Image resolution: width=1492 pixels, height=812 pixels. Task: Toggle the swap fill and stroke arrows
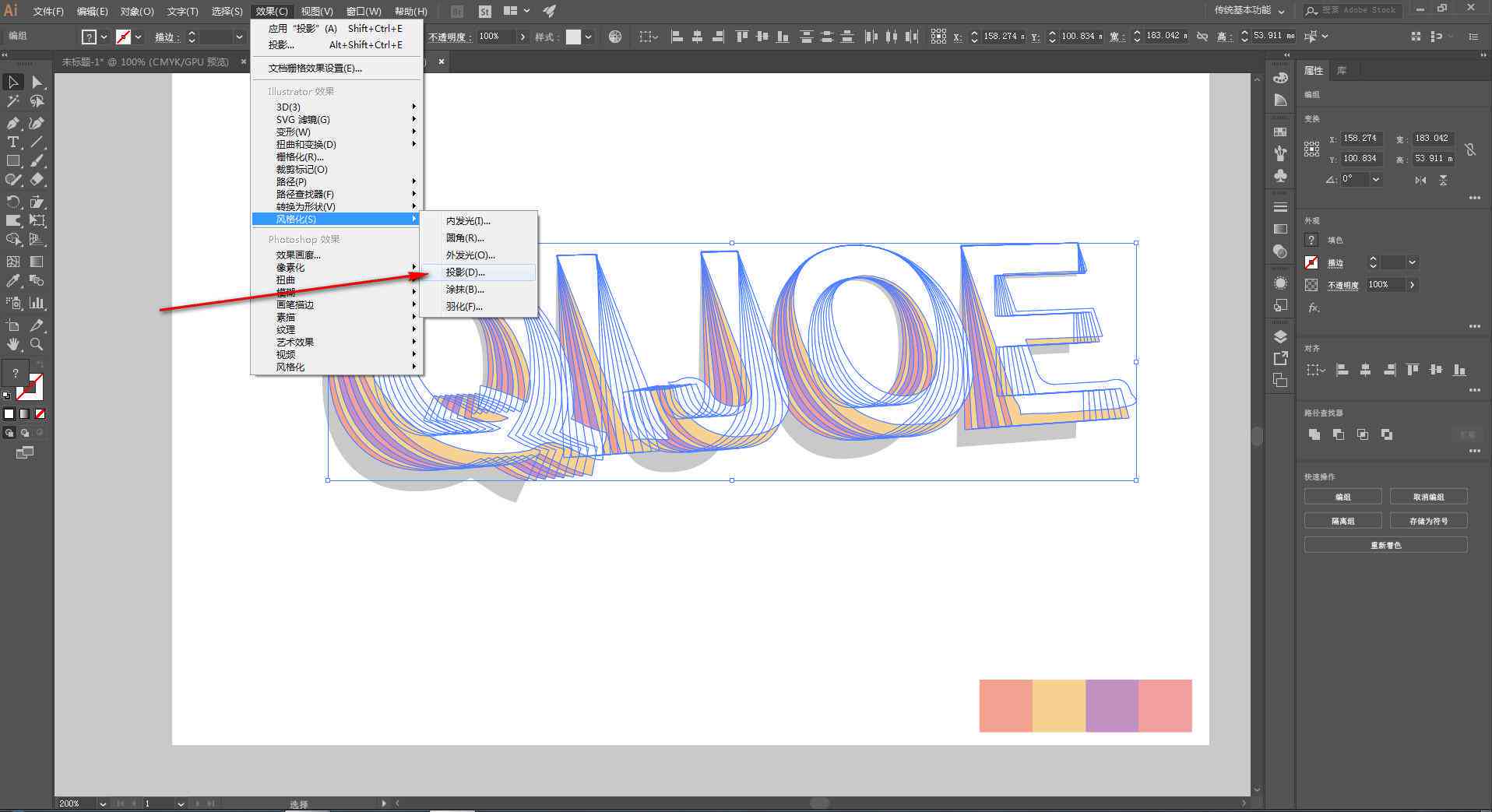pyautogui.click(x=40, y=365)
